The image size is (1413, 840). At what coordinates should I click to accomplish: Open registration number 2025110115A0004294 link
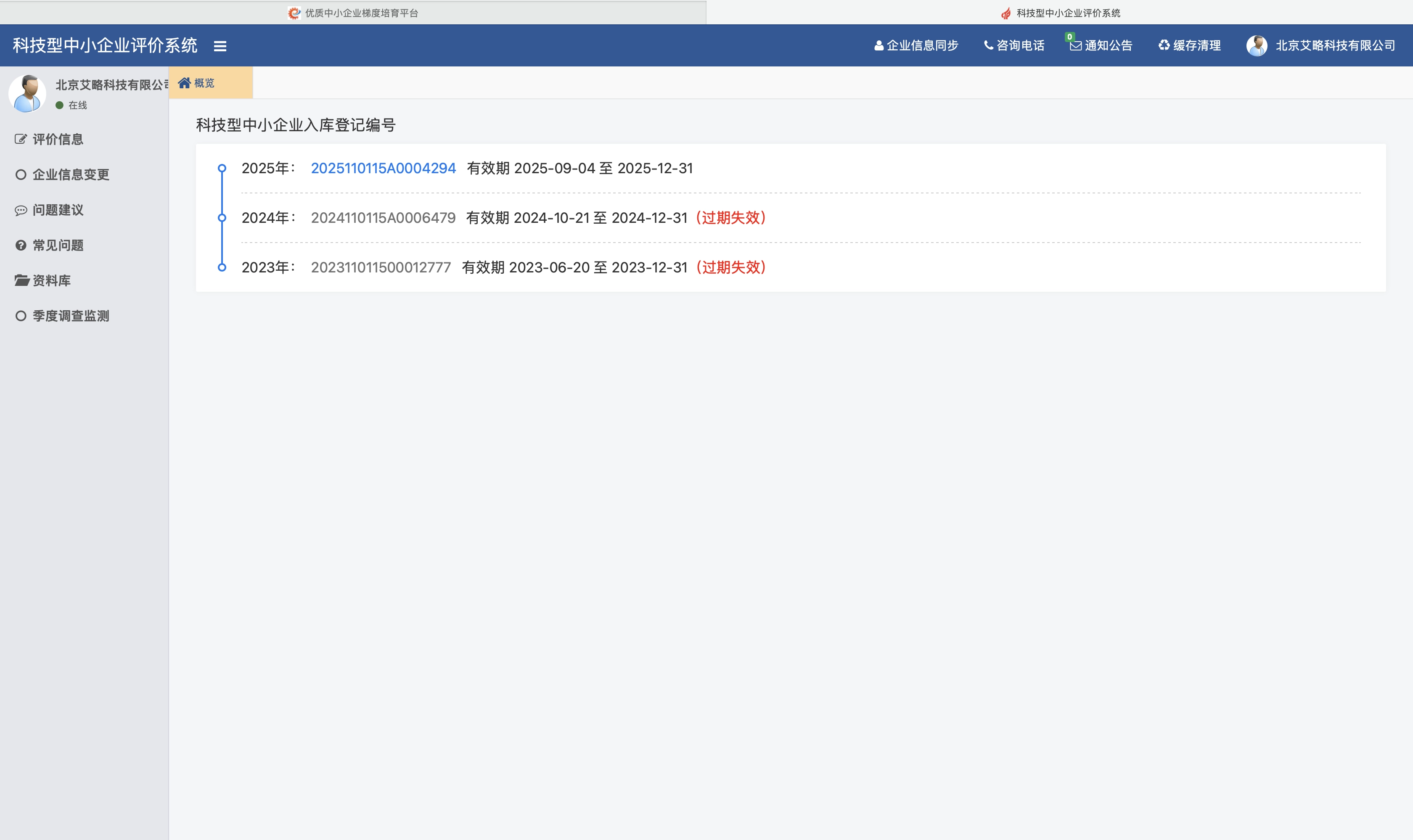383,168
